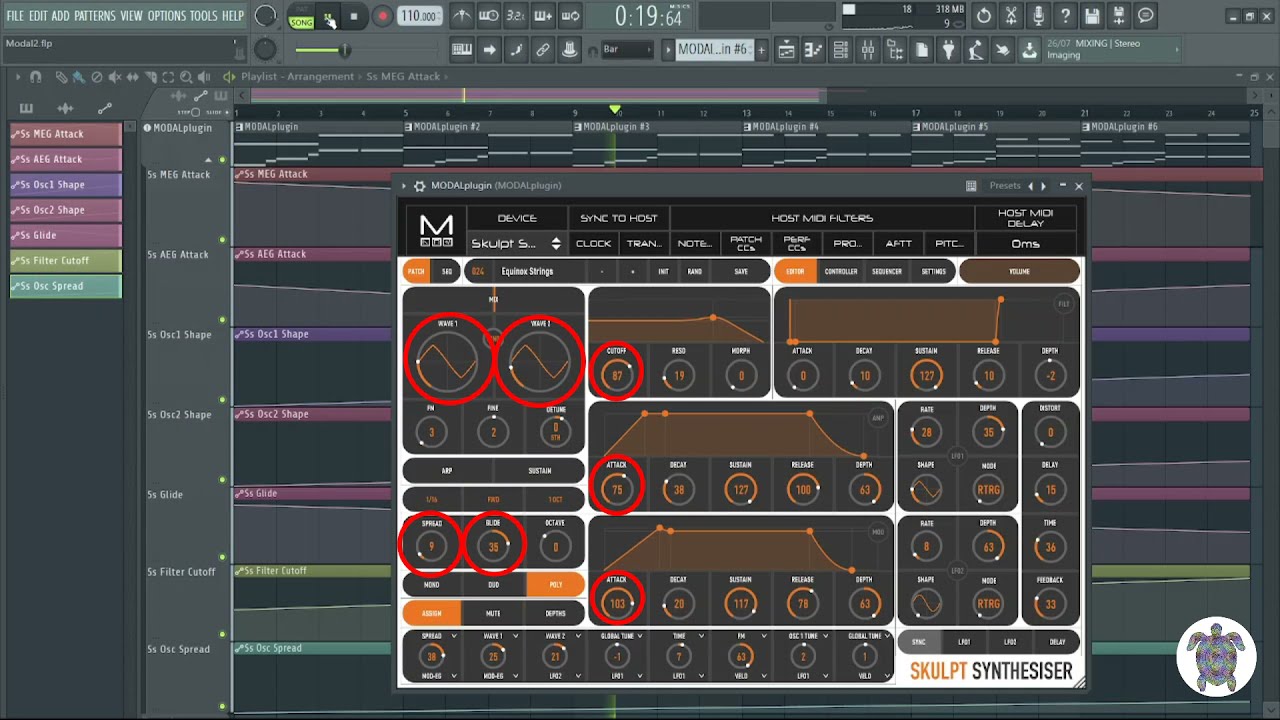
Task: Click the SAVE patch button
Action: pos(741,271)
